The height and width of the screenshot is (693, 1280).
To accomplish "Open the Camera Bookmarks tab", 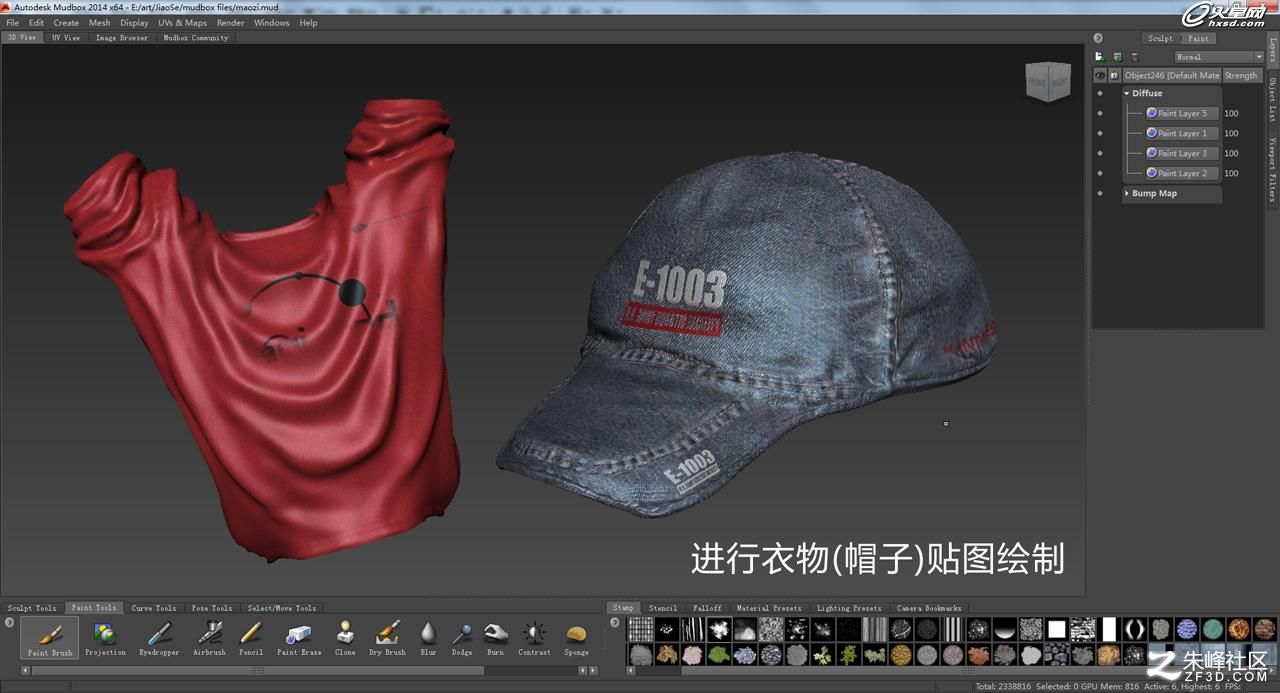I will pos(929,607).
